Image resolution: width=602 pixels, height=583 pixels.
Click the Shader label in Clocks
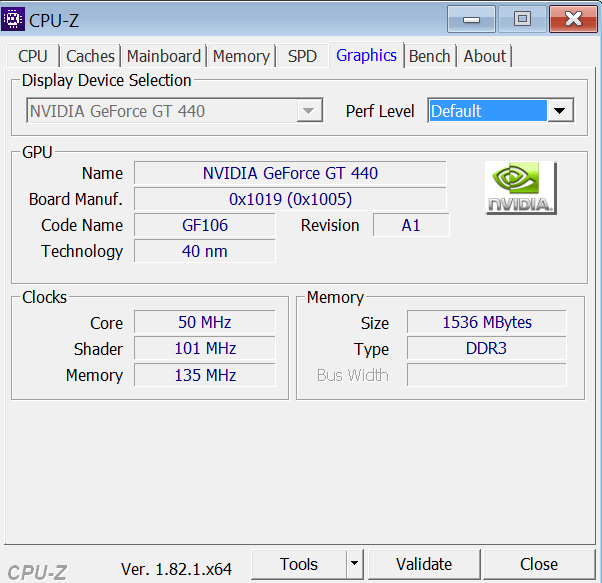coord(98,349)
